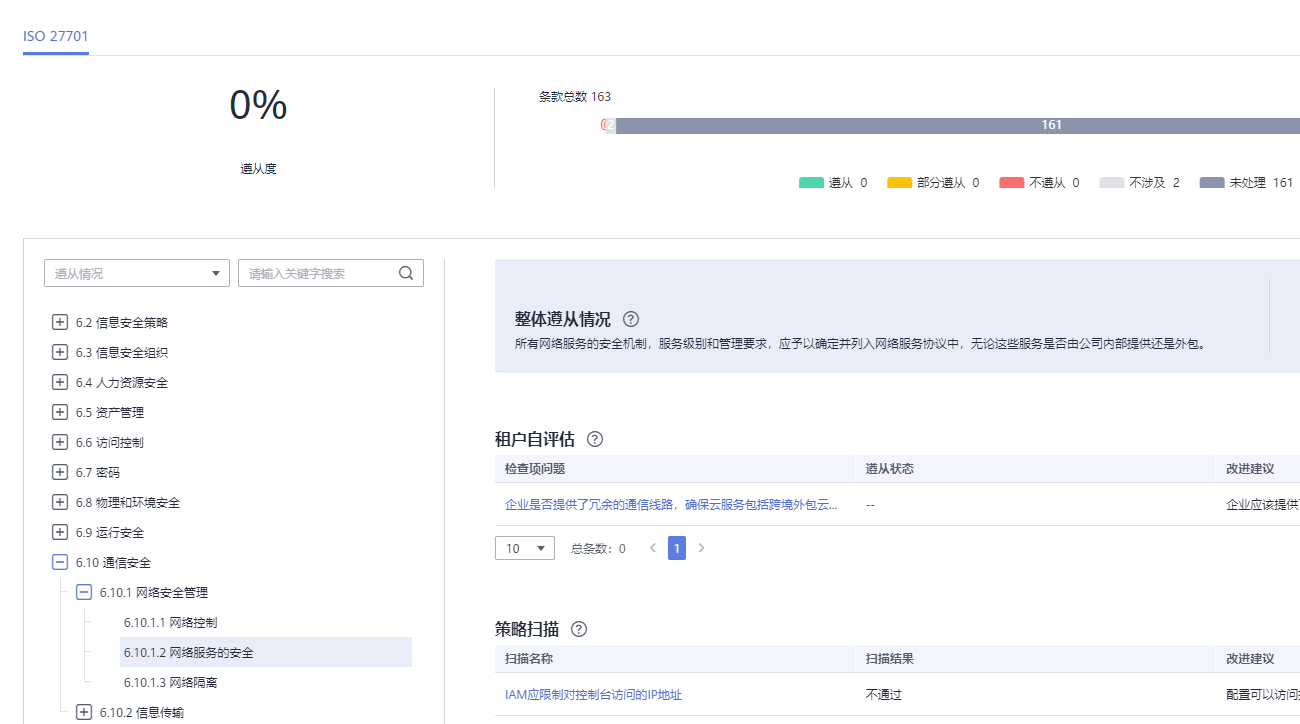Collapse 6.10.1 网络安全管理 node

(x=84, y=592)
